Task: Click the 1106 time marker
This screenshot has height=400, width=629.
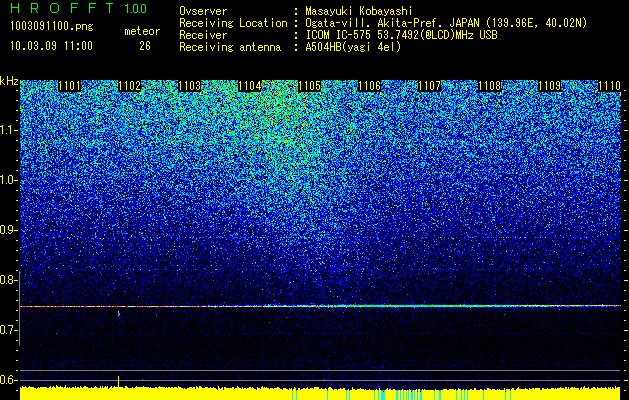Action: click(369, 86)
